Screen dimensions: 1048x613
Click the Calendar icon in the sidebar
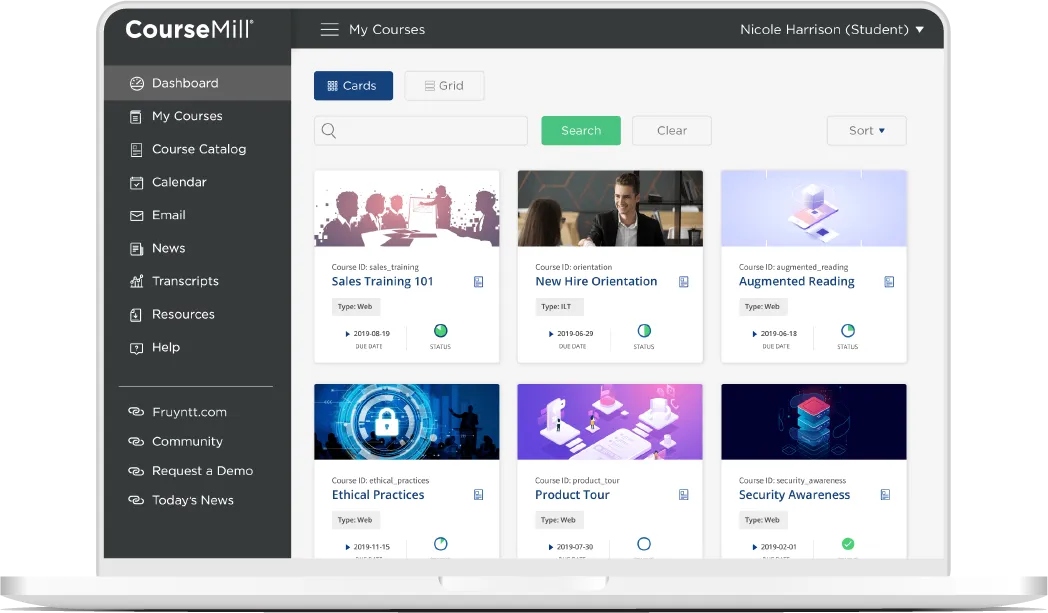tap(136, 182)
